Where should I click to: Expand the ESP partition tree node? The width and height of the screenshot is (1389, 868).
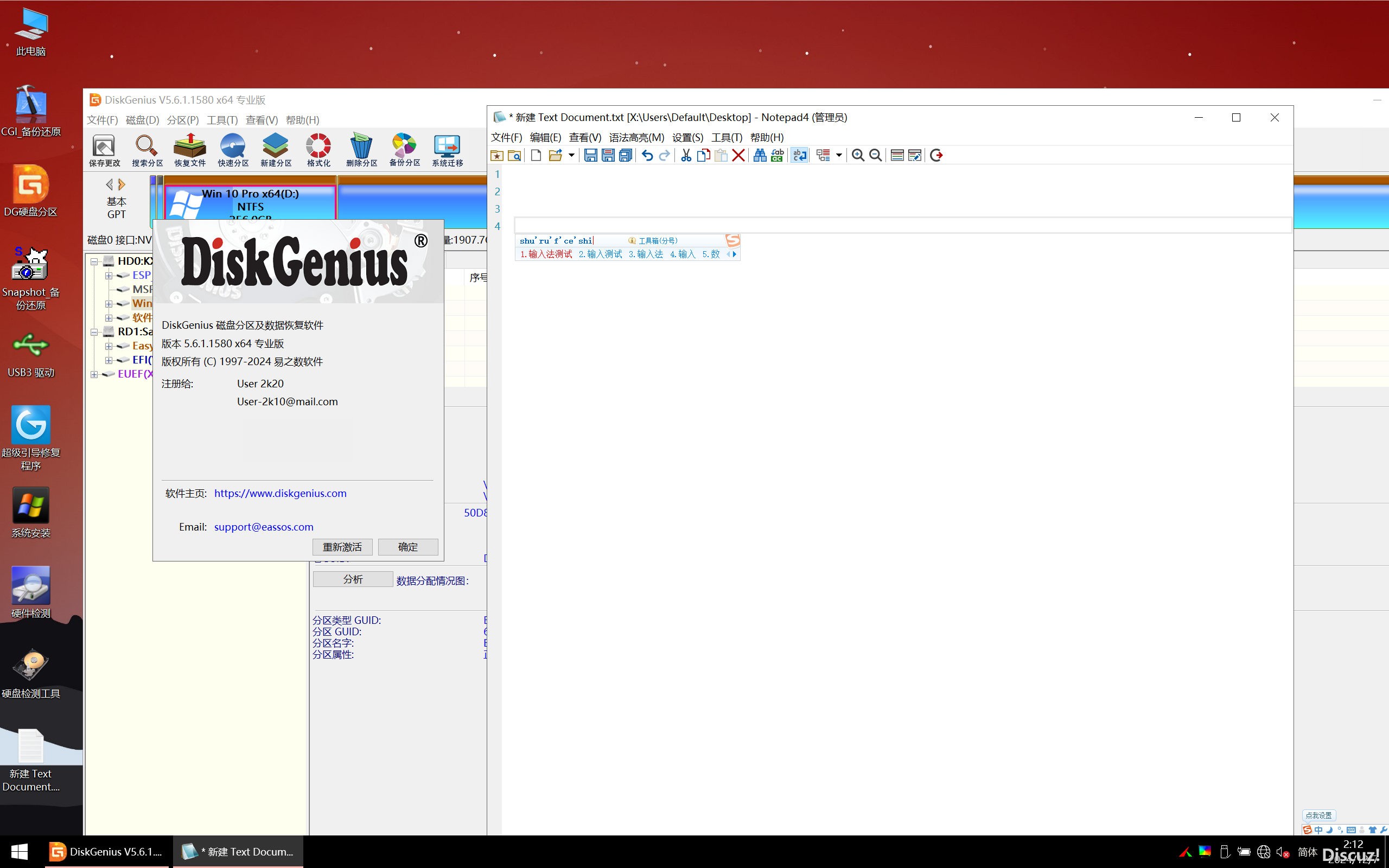pyautogui.click(x=109, y=276)
